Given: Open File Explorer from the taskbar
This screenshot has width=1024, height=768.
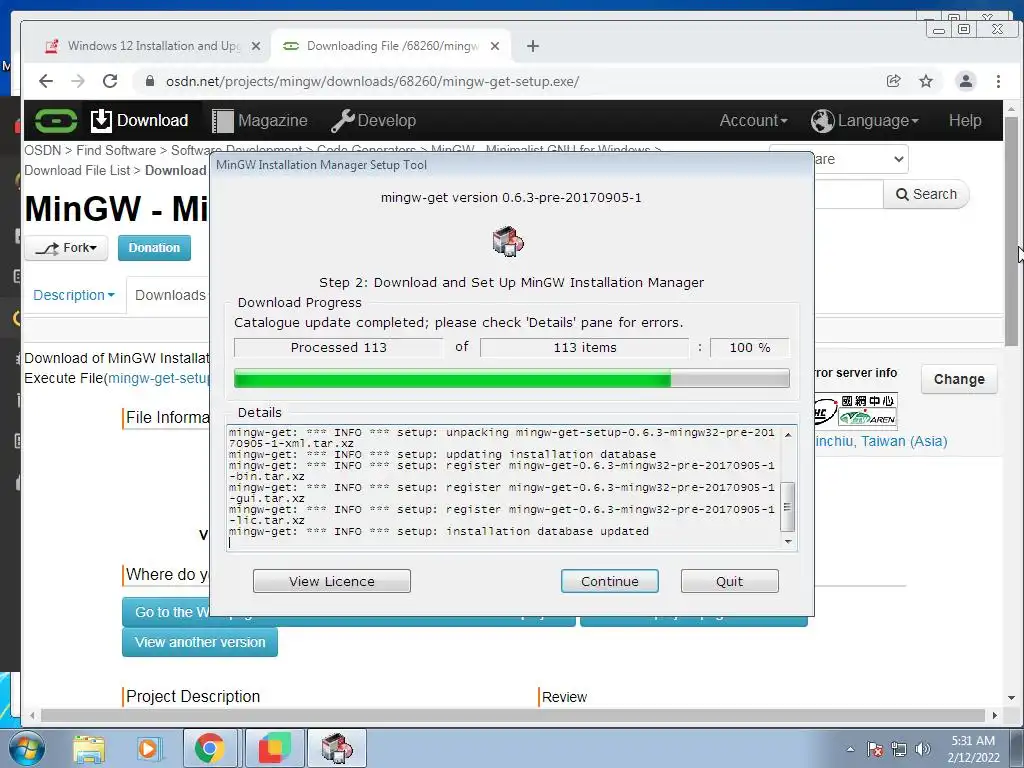Looking at the screenshot, I should tap(88, 748).
